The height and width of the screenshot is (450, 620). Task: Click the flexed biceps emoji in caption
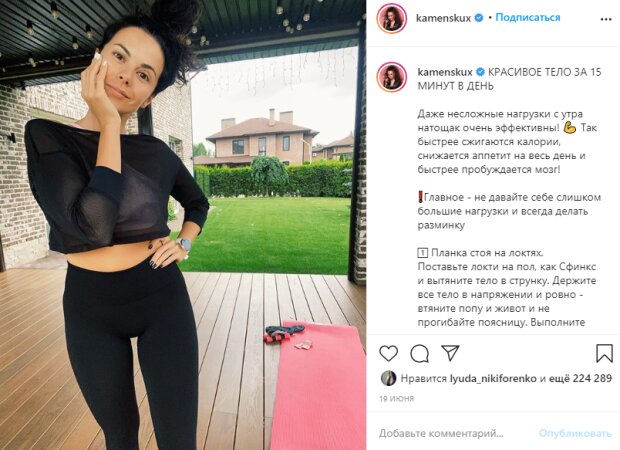[x=570, y=128]
